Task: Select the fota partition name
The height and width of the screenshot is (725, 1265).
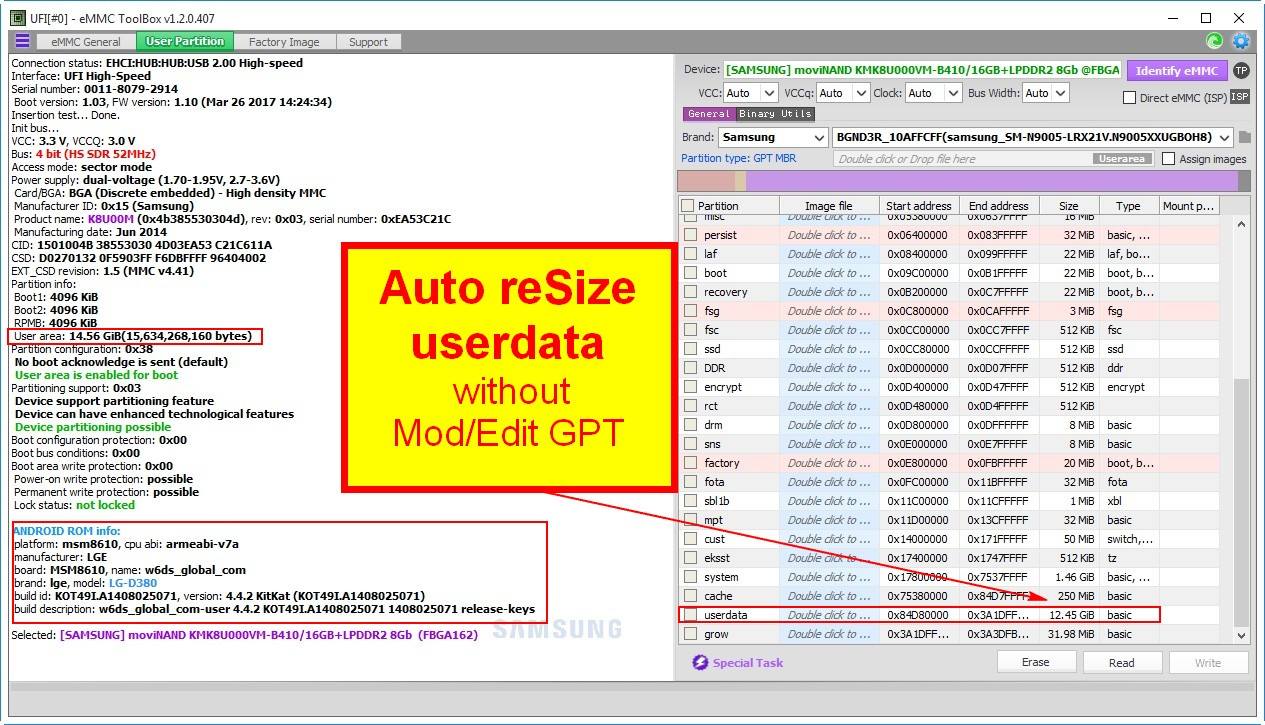Action: point(714,482)
